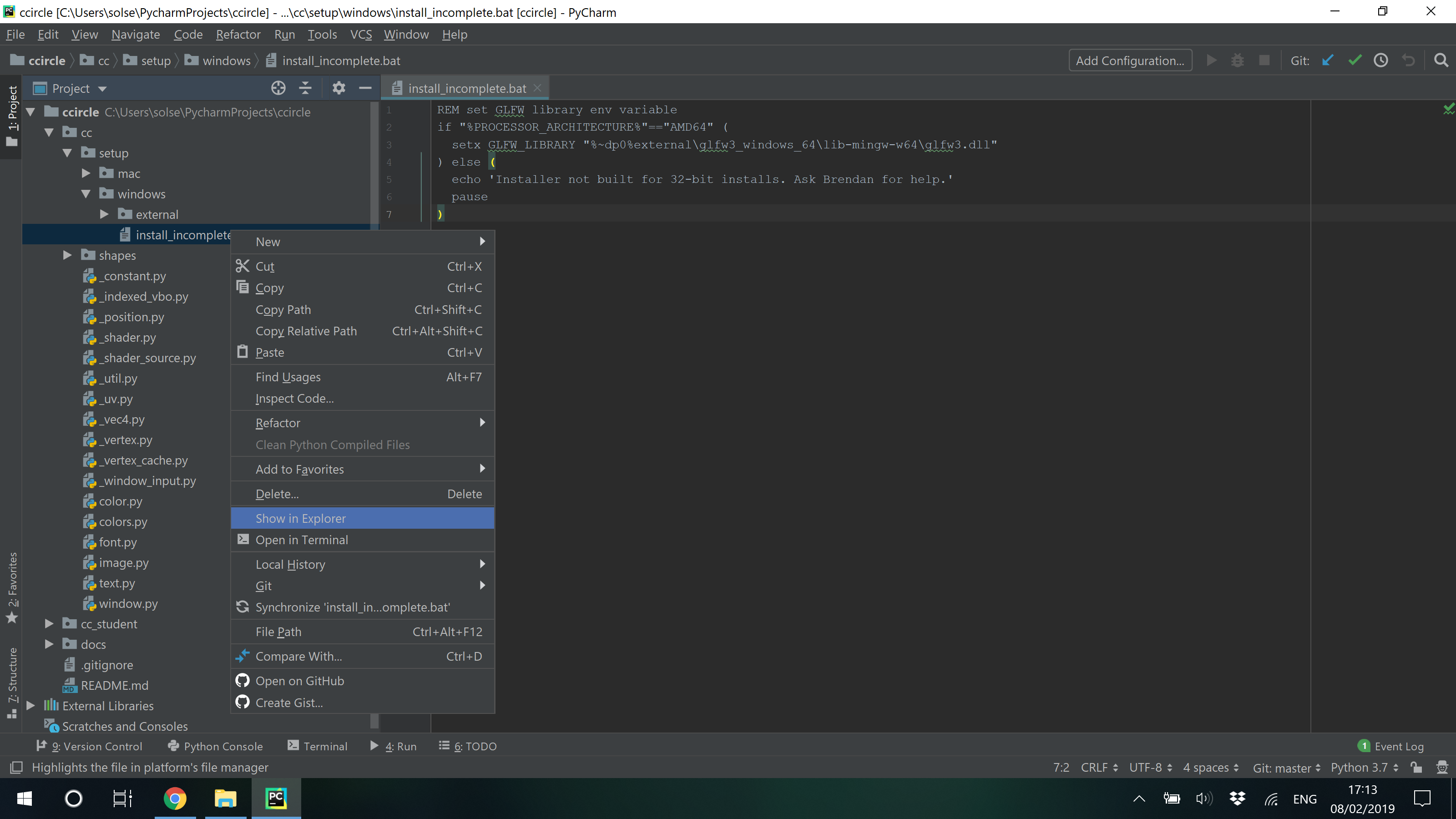Open the Navigate menu in menu bar

coord(136,35)
